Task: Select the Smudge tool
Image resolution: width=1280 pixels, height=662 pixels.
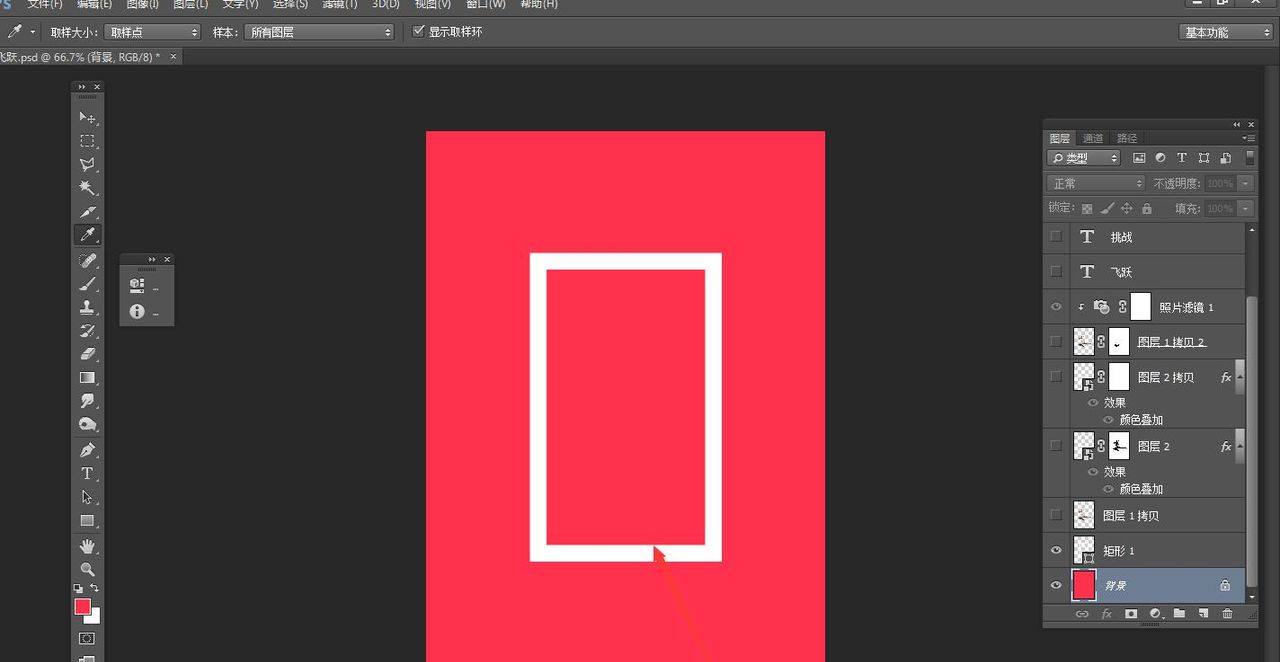Action: (87, 400)
